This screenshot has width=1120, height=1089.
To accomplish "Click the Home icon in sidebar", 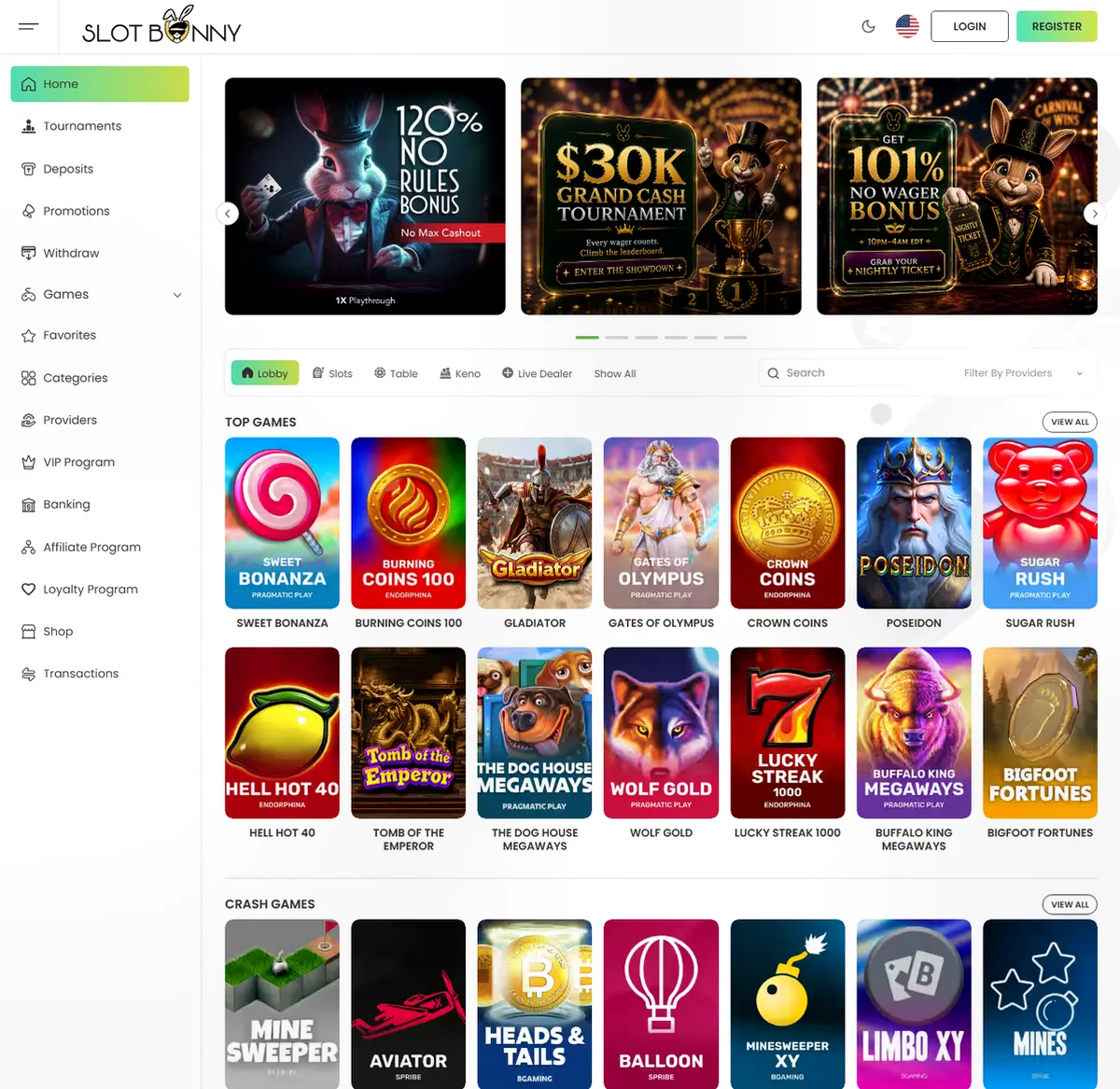I will pyautogui.click(x=29, y=84).
